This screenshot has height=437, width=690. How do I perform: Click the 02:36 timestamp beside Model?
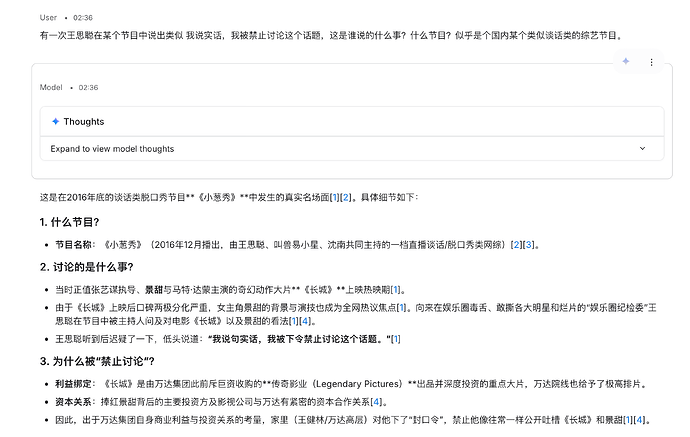(88, 87)
